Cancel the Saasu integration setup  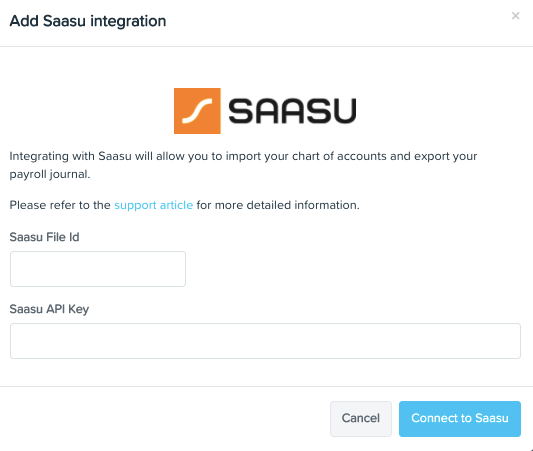point(361,418)
